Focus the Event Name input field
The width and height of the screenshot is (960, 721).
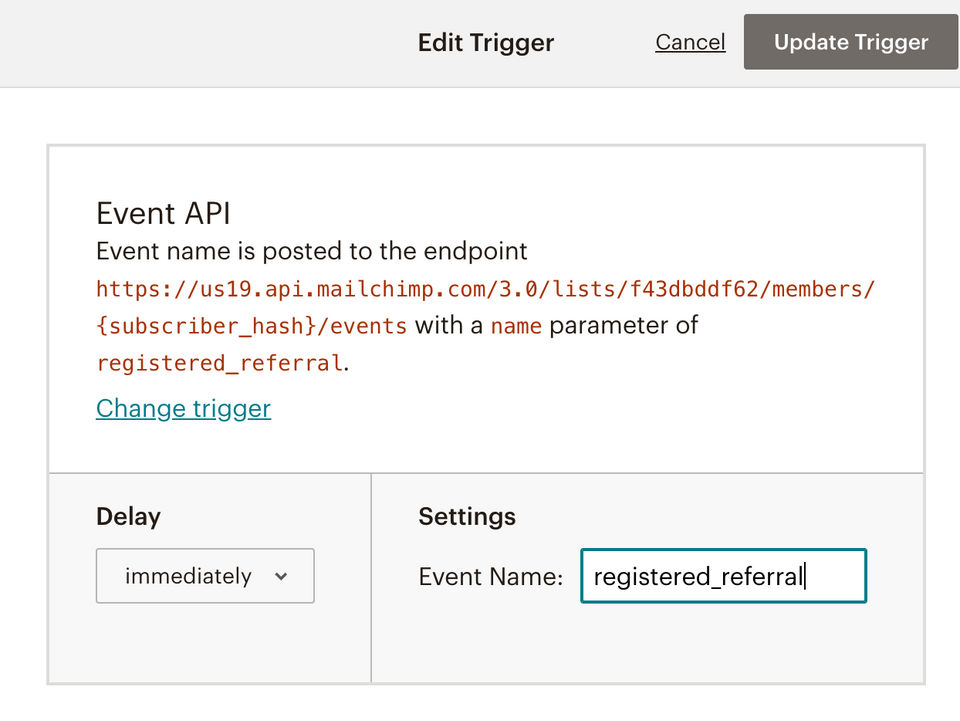pyautogui.click(x=723, y=576)
